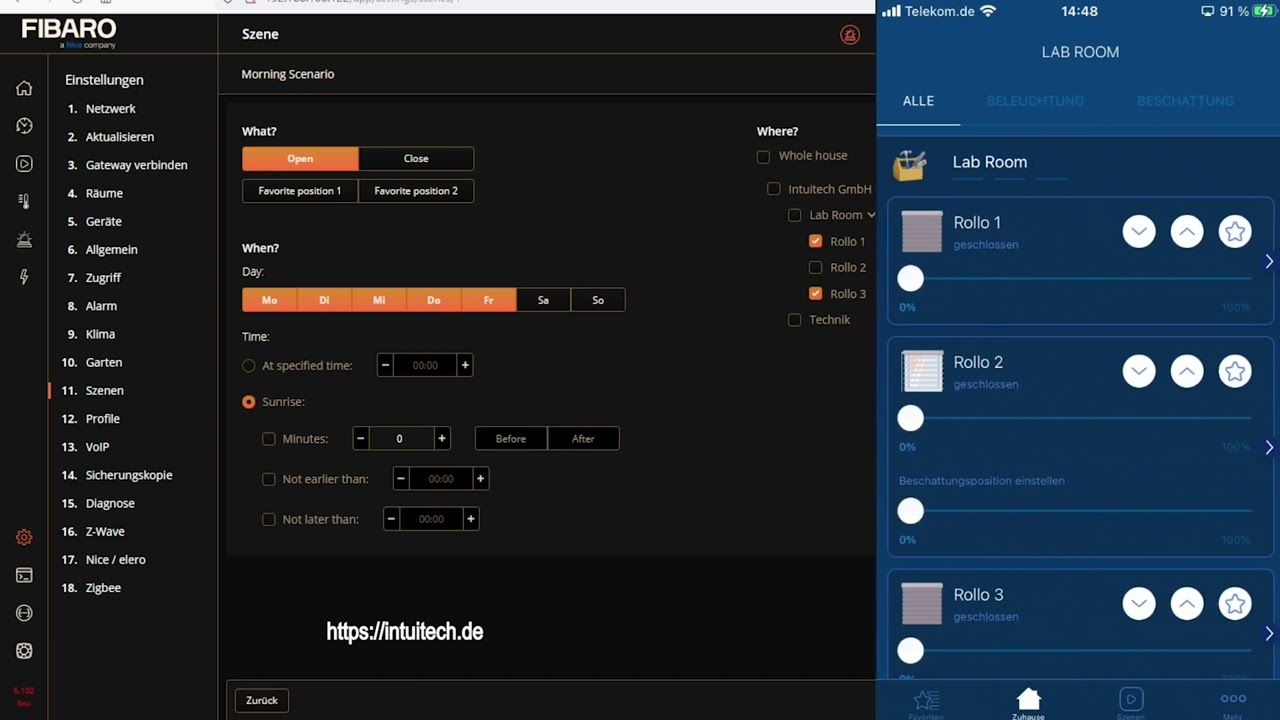Lower Rollo 2 with its down arrow
This screenshot has width=1280, height=720.
click(1139, 372)
